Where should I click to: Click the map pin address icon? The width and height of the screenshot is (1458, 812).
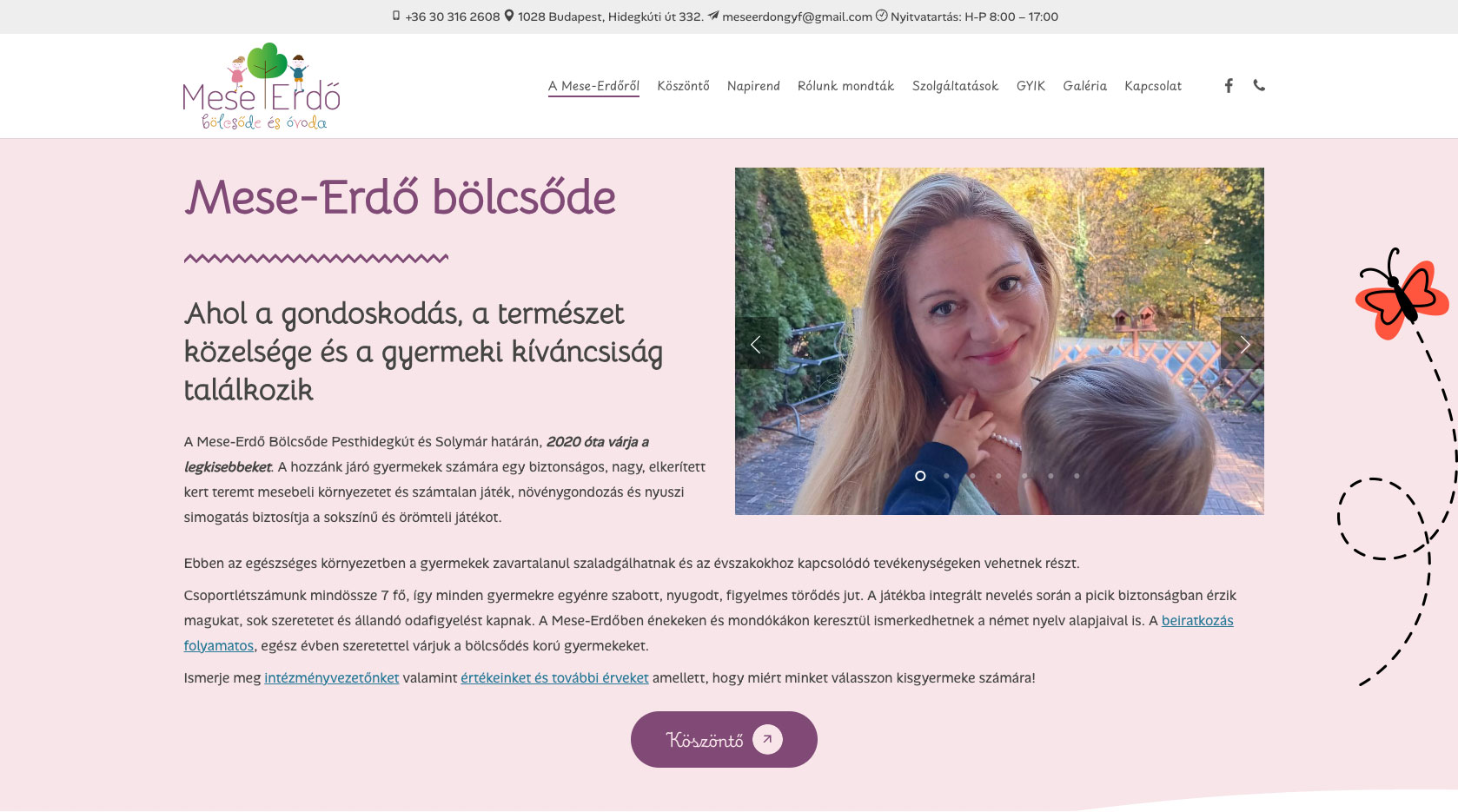(509, 16)
